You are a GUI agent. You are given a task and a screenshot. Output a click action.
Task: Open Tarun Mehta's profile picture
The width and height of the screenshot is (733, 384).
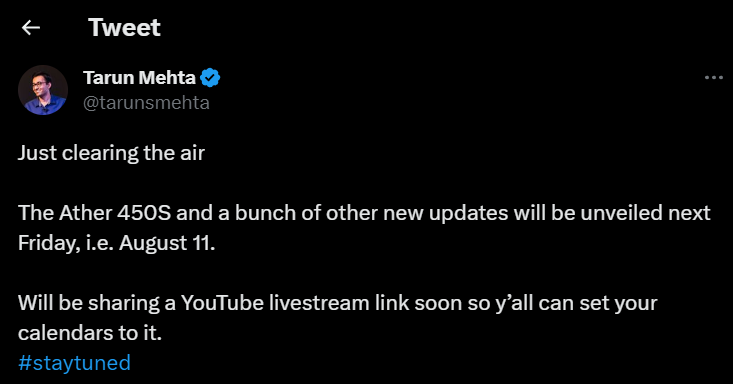click(x=43, y=90)
